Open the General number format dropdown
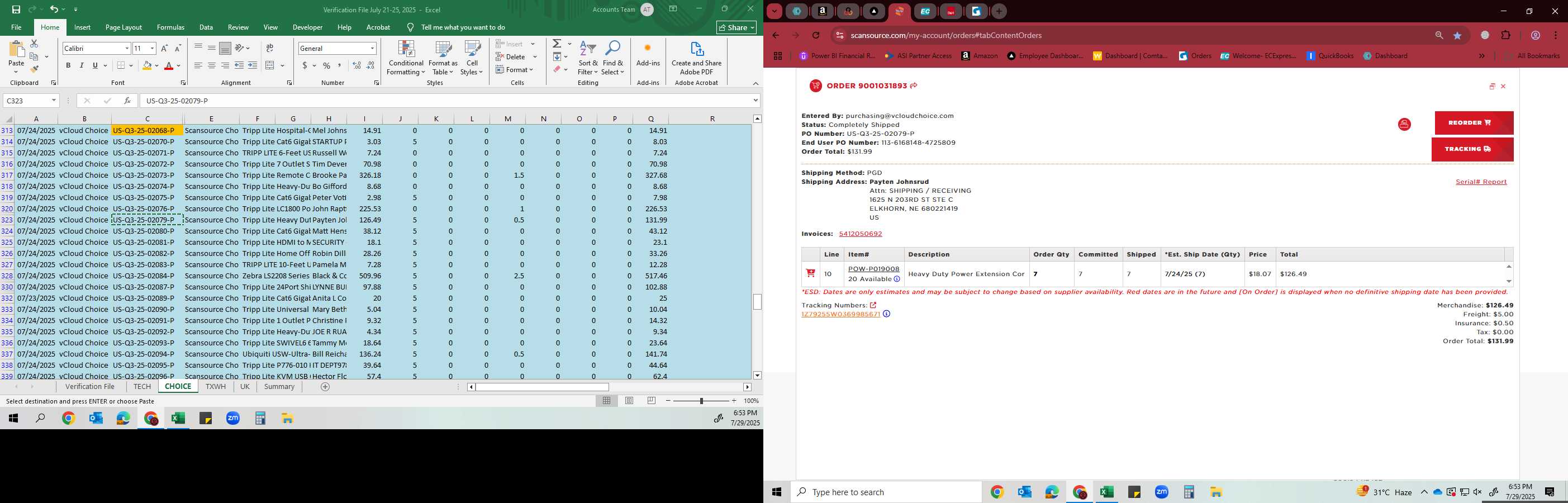 click(372, 49)
